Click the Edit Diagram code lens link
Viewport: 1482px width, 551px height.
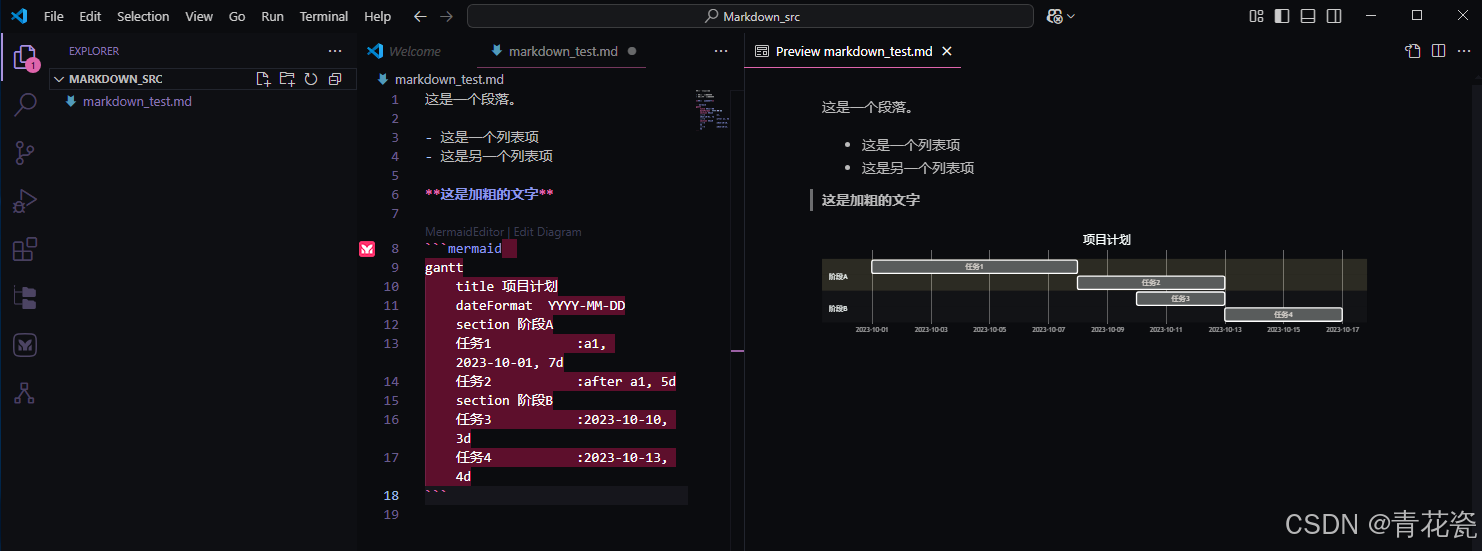[547, 232]
